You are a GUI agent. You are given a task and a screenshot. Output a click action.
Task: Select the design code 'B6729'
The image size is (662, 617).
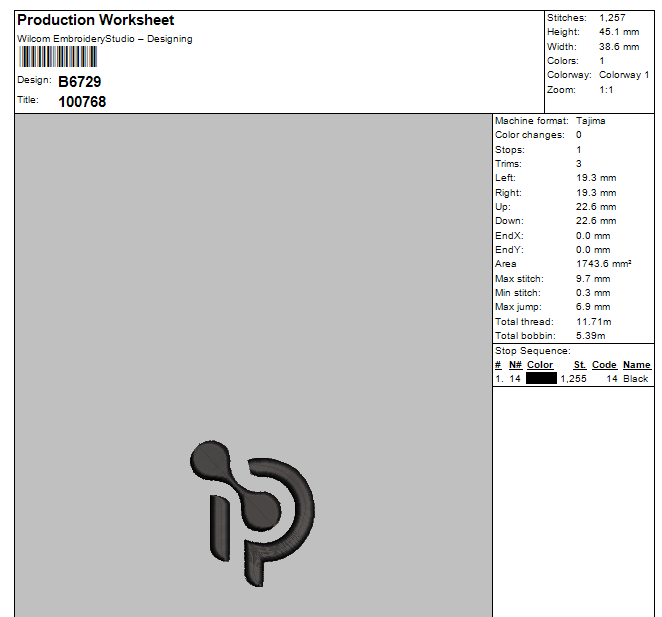coord(80,82)
